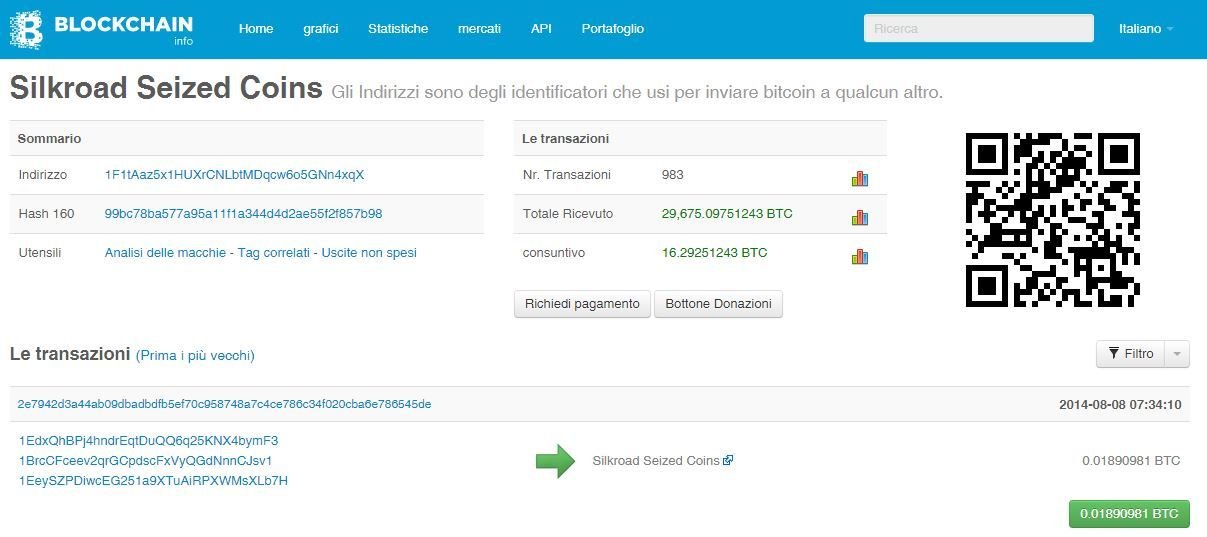Click total received 29,675.09751243 BTC value
1207x537 pixels.
[727, 213]
